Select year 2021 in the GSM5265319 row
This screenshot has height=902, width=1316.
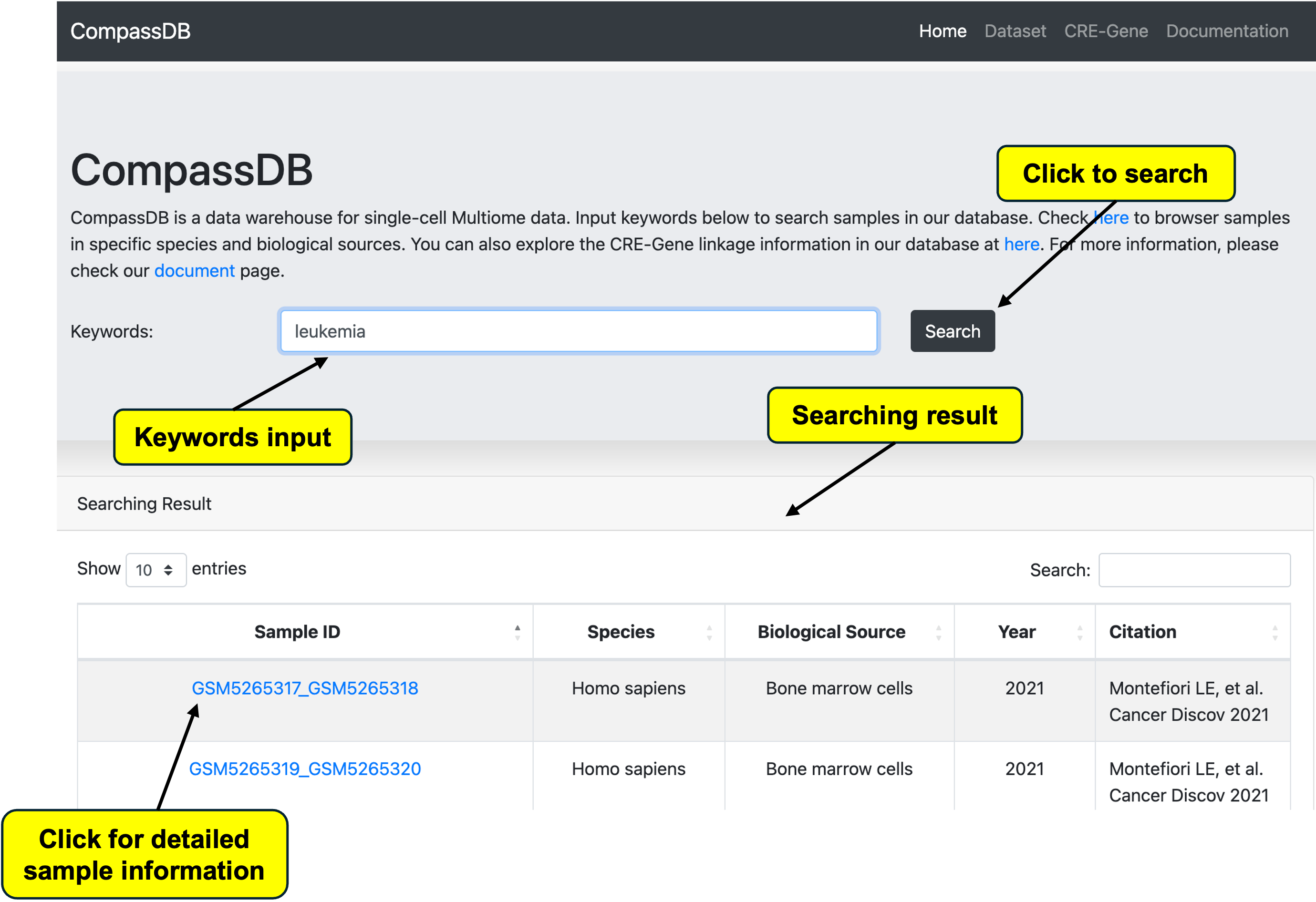click(x=1025, y=769)
